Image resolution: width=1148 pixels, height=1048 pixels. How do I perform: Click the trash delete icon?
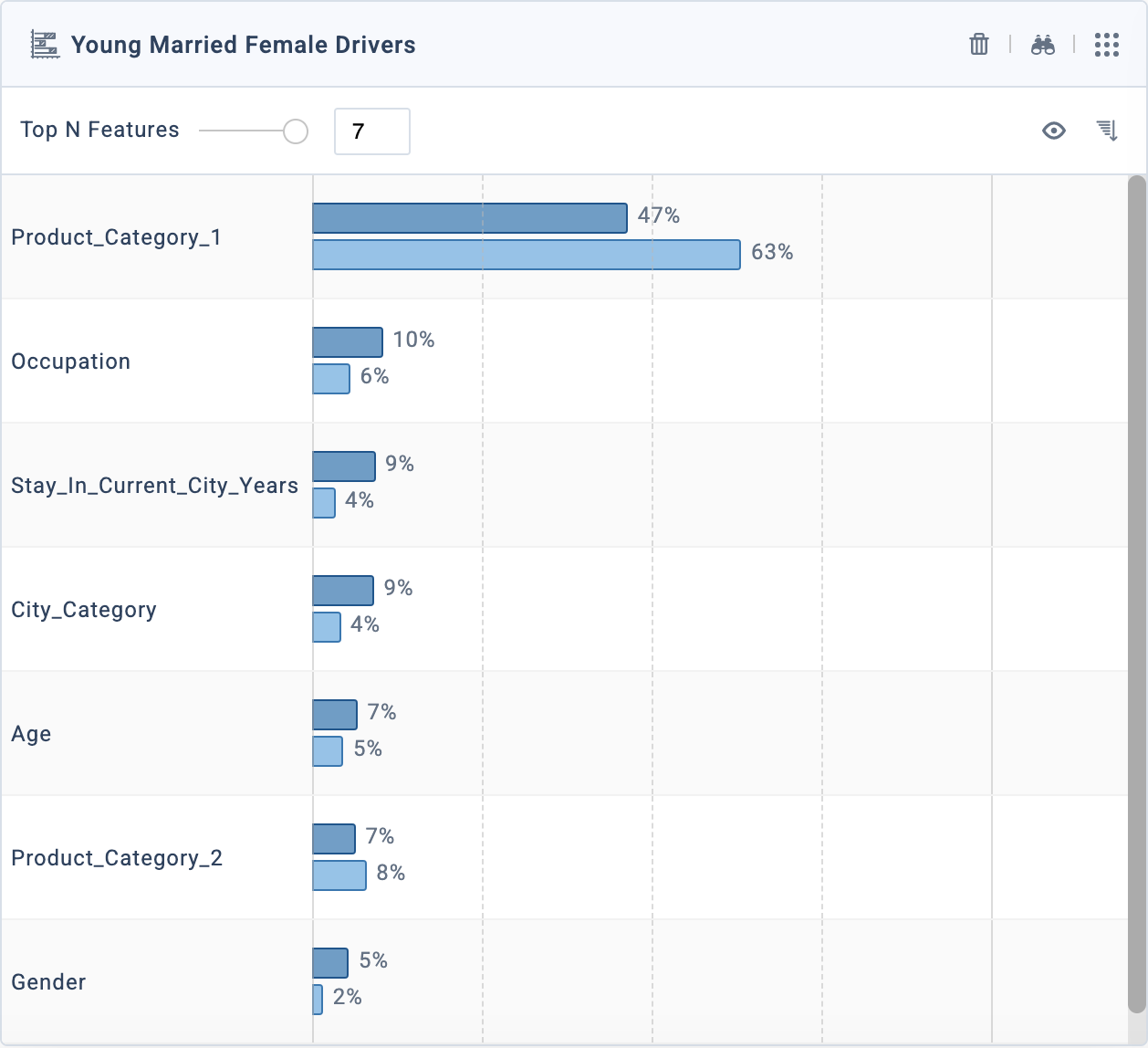(x=978, y=44)
